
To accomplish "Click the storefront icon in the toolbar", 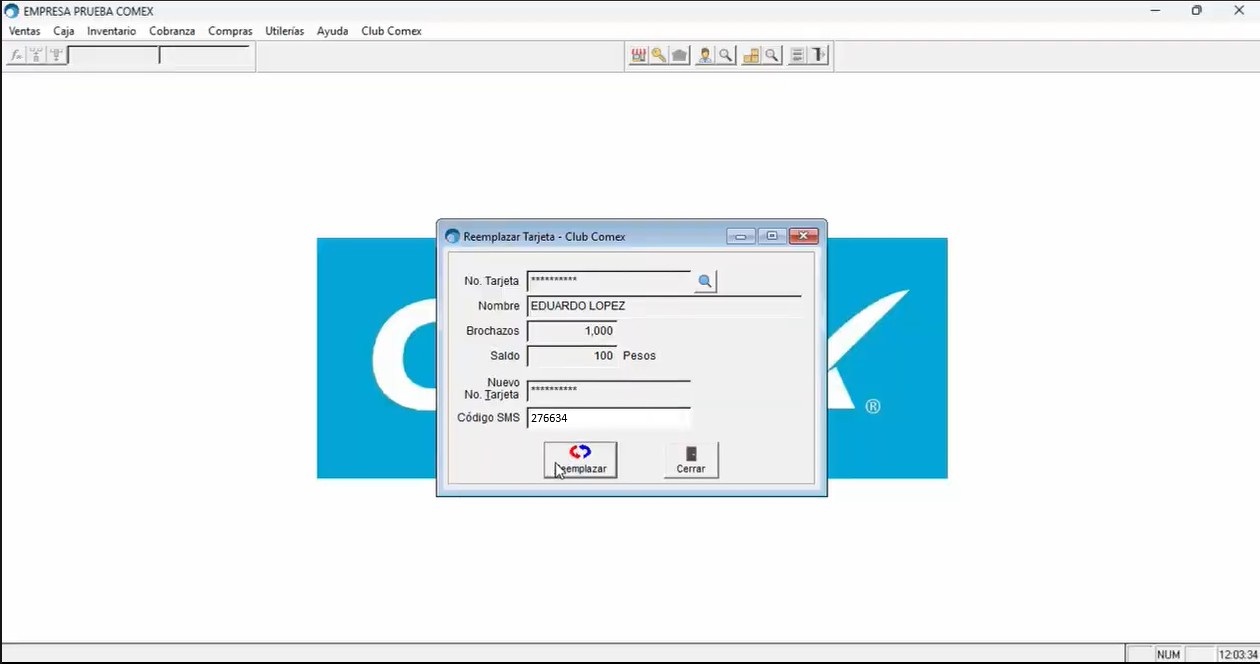I will (x=638, y=56).
